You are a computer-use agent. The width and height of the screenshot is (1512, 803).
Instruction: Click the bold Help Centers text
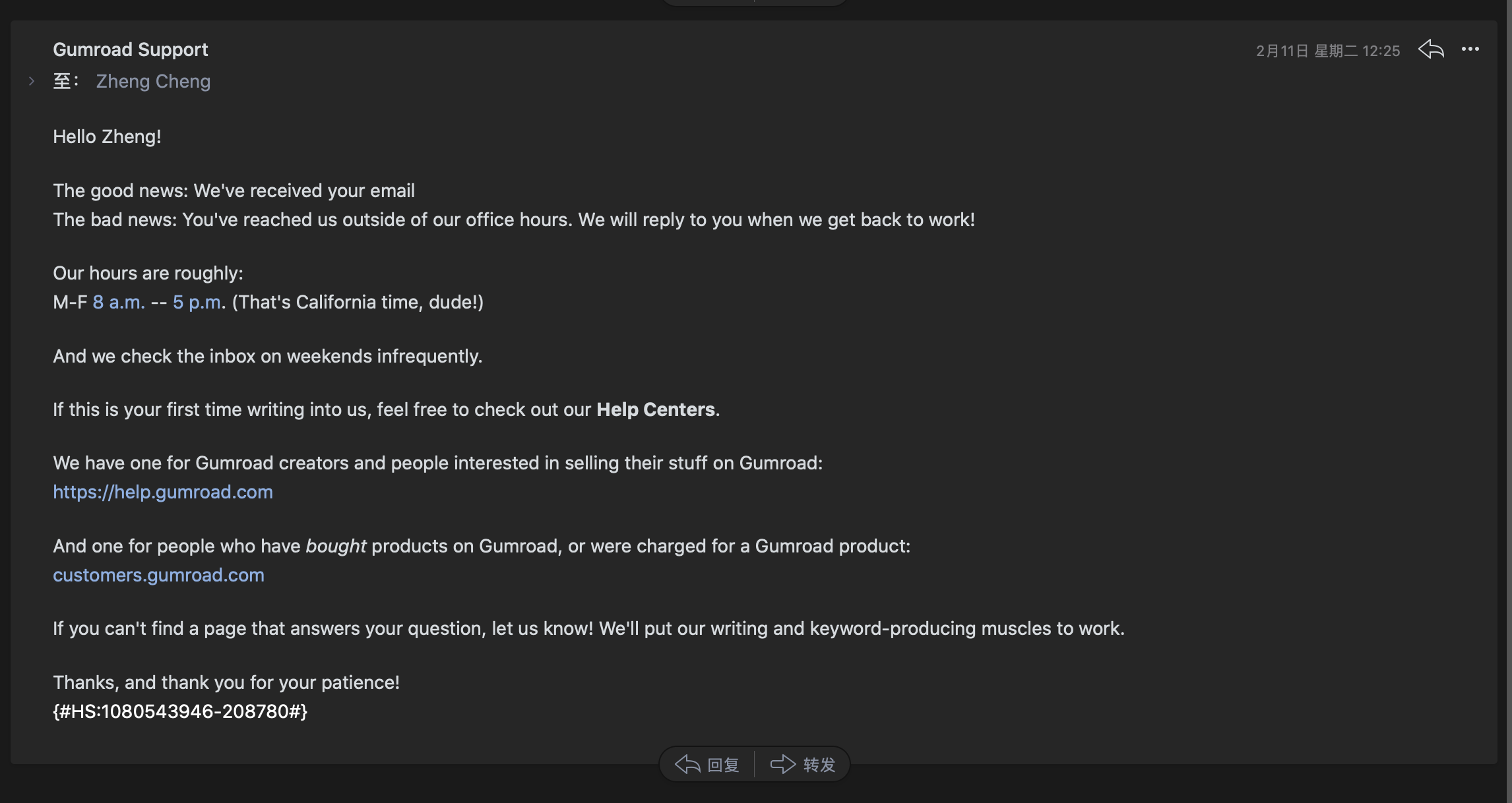(656, 409)
